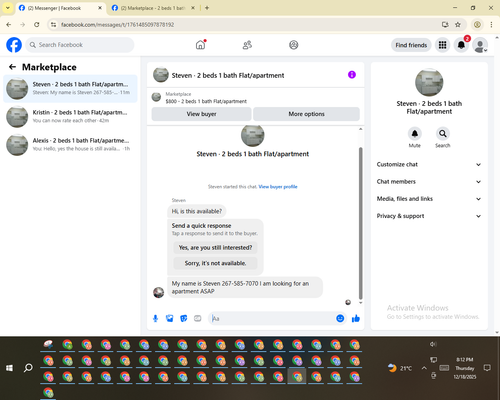Expand Media, files and links section

(429, 199)
